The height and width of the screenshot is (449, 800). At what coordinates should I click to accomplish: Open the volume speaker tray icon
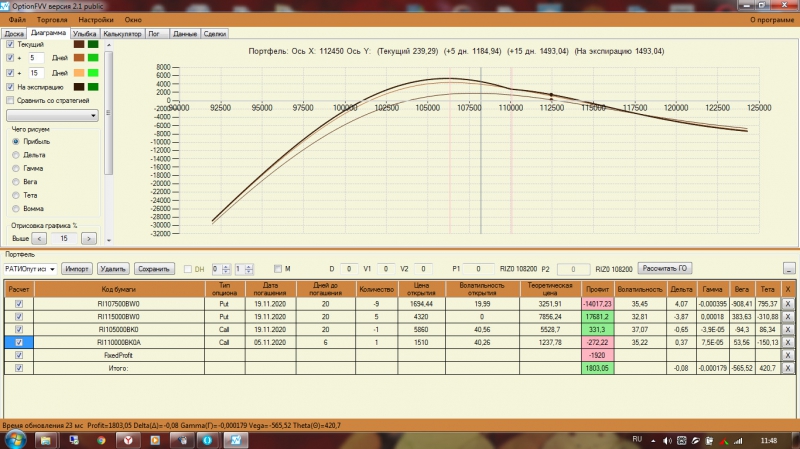[x=667, y=440]
